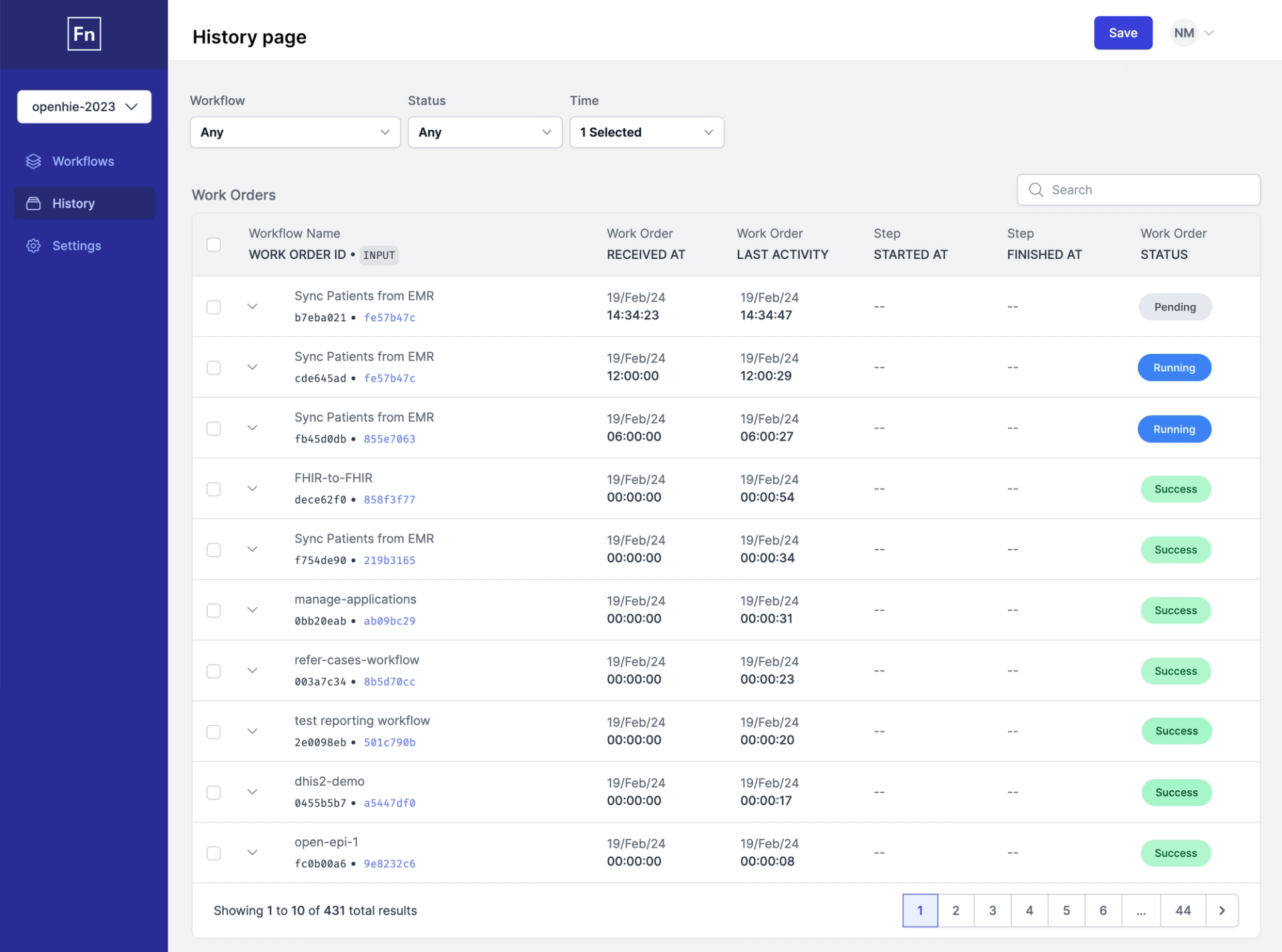
Task: Open input link ab09bc29
Action: coord(389,622)
